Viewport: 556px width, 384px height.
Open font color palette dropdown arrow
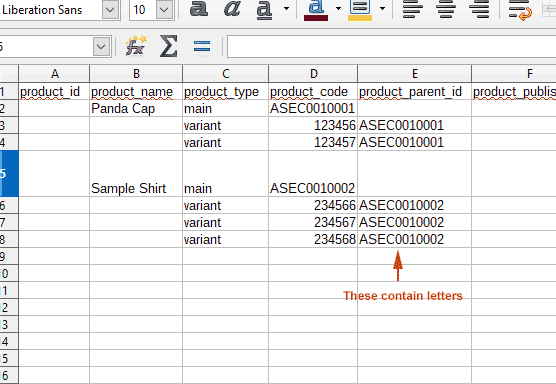[338, 9]
